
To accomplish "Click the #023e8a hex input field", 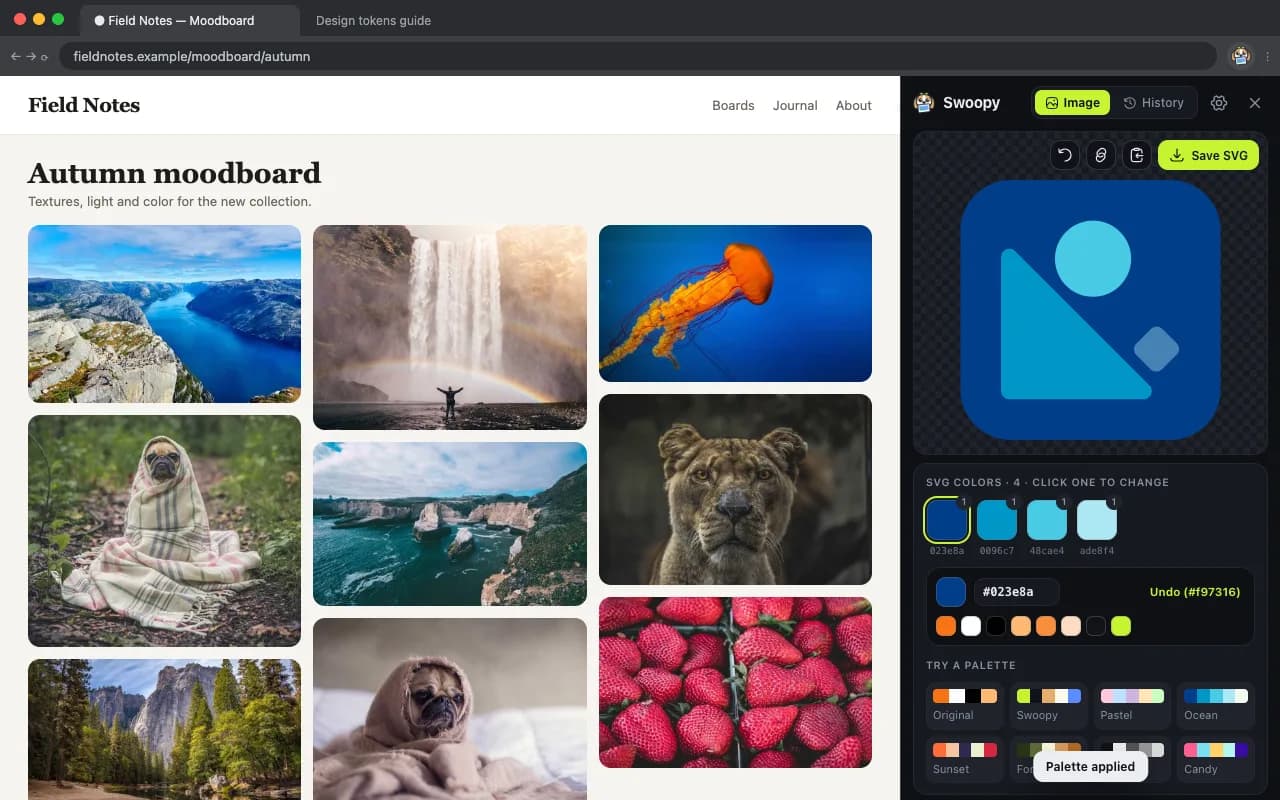I will point(1016,592).
